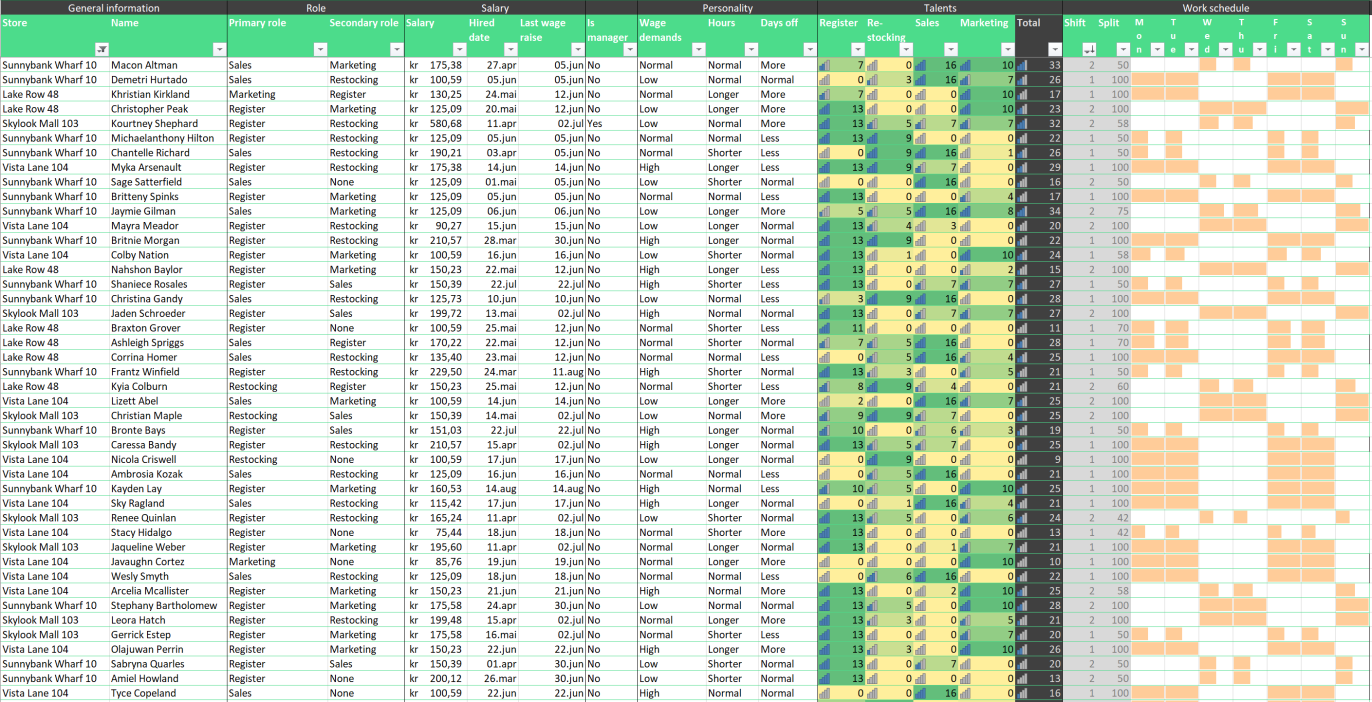Click rating bars icon in Macon Altman's Register cell

click(x=824, y=65)
